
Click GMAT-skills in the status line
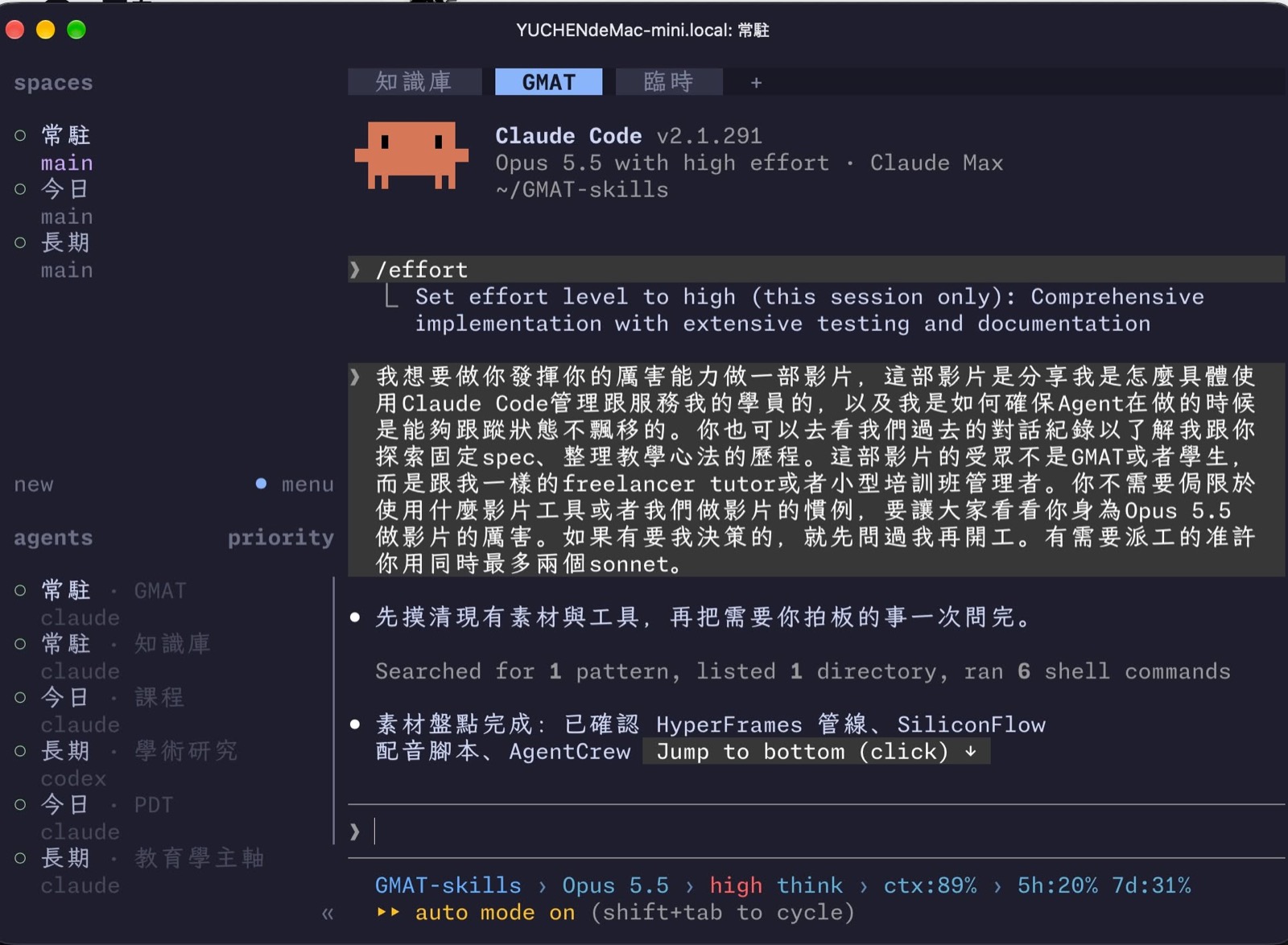pos(448,885)
